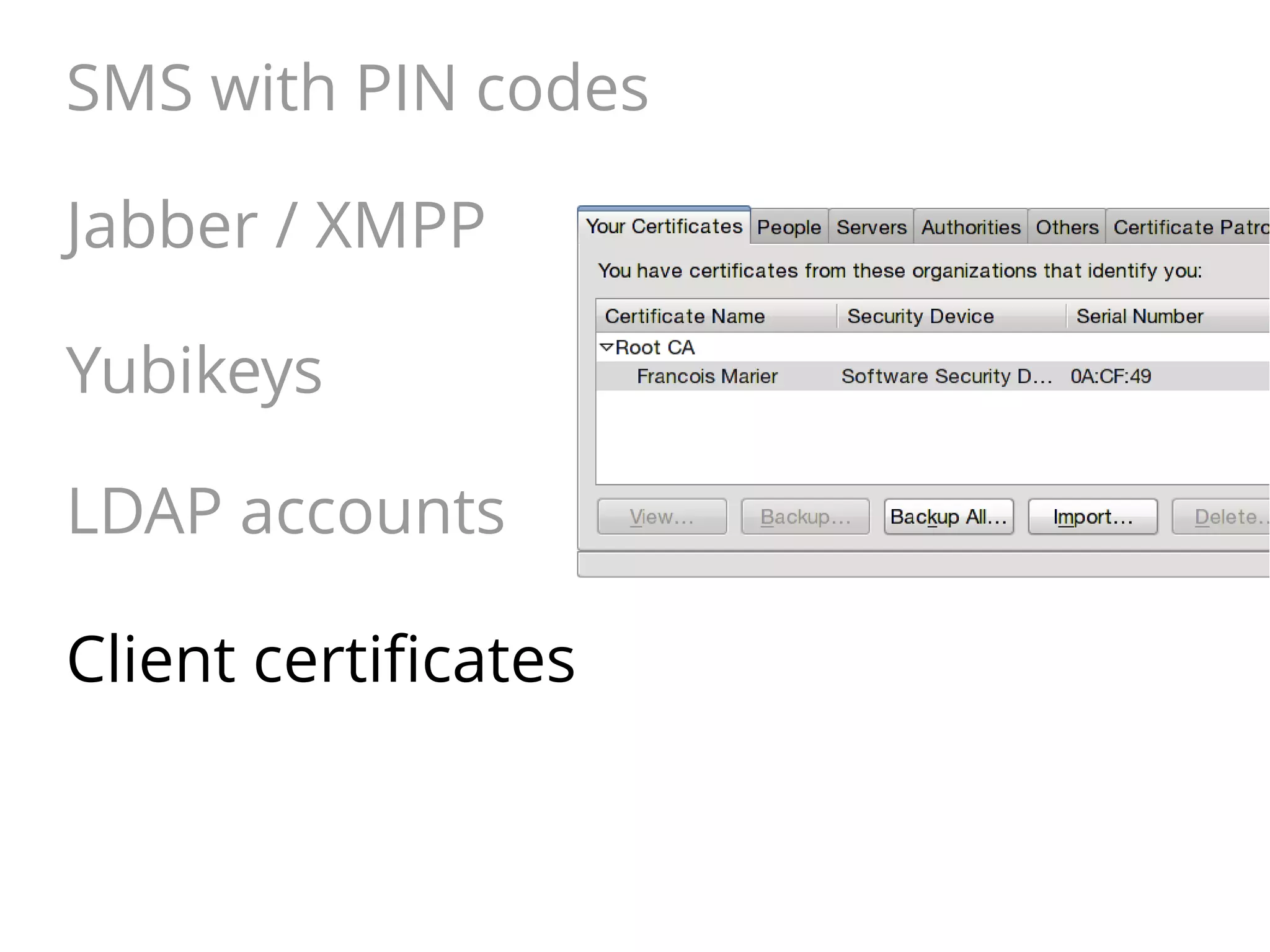Select the Francois Marier certificate row
The image size is (1270, 952).
point(933,376)
